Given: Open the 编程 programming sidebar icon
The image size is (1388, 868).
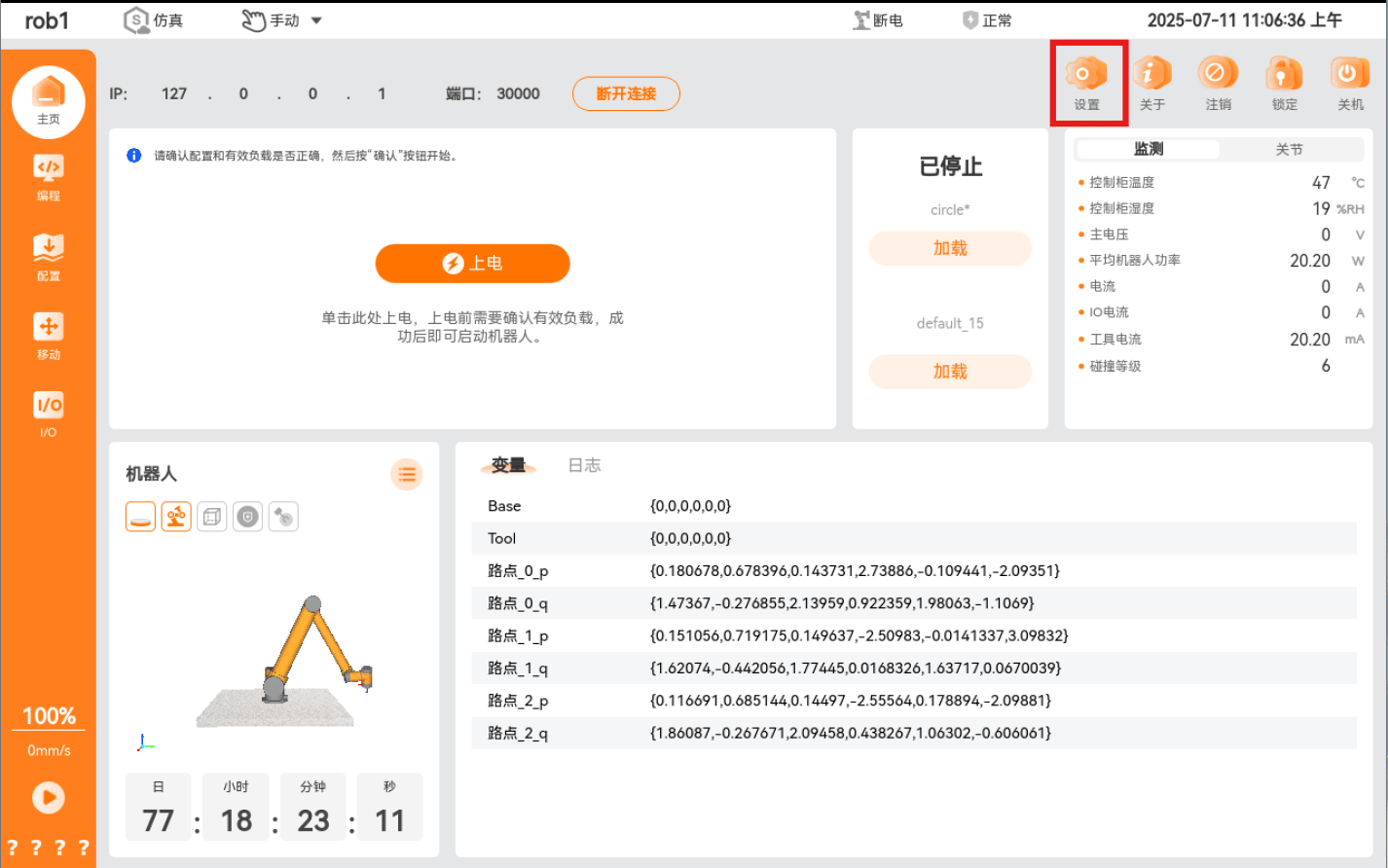Looking at the screenshot, I should (49, 177).
